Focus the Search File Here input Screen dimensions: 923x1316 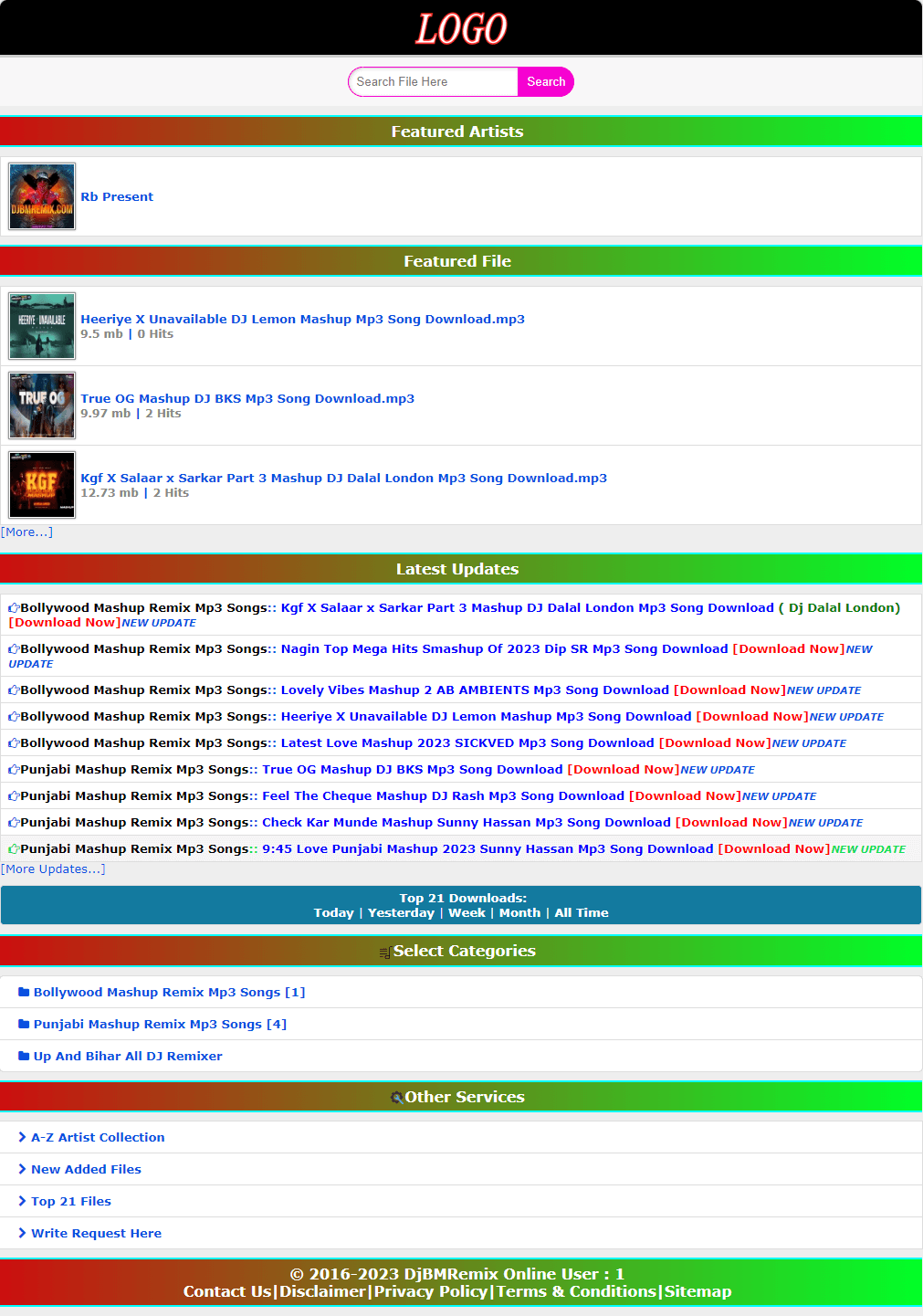tap(434, 81)
